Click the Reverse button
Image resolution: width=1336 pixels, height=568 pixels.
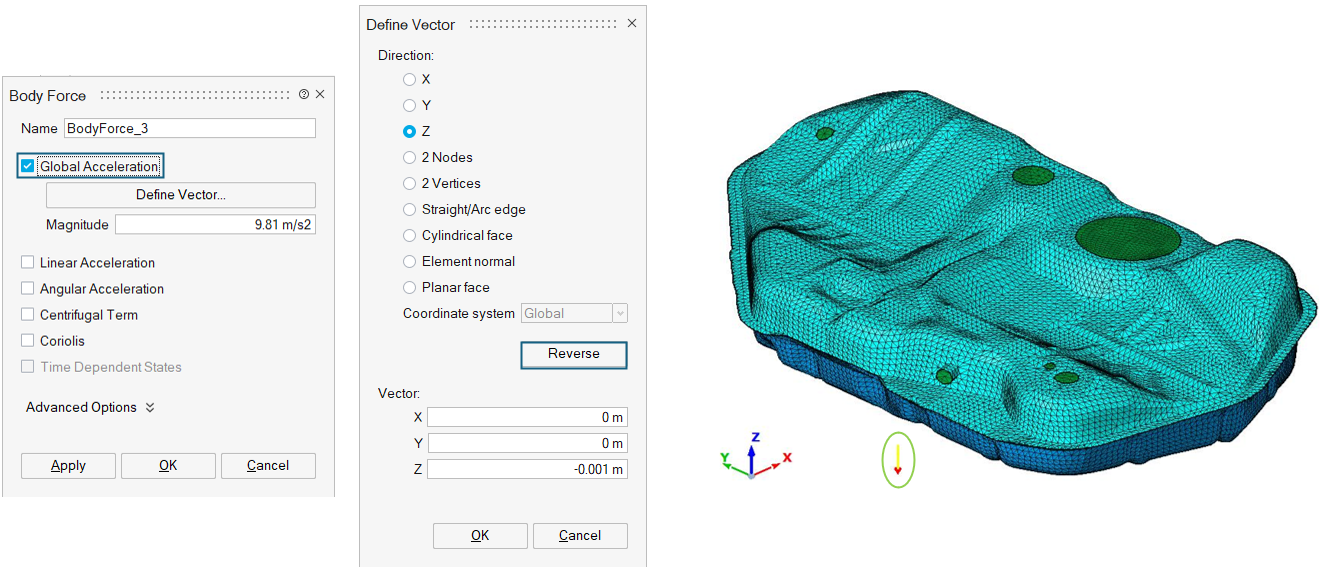coord(574,355)
